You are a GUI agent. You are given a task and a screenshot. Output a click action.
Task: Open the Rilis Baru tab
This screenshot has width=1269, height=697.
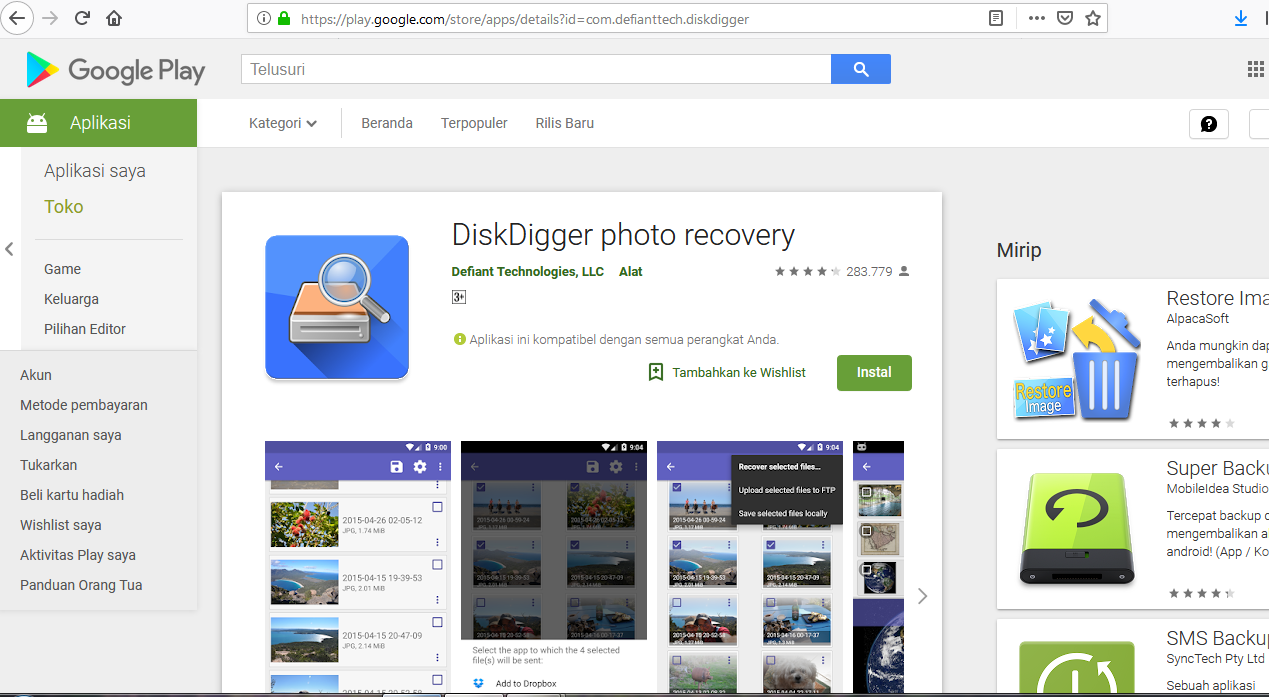[565, 123]
